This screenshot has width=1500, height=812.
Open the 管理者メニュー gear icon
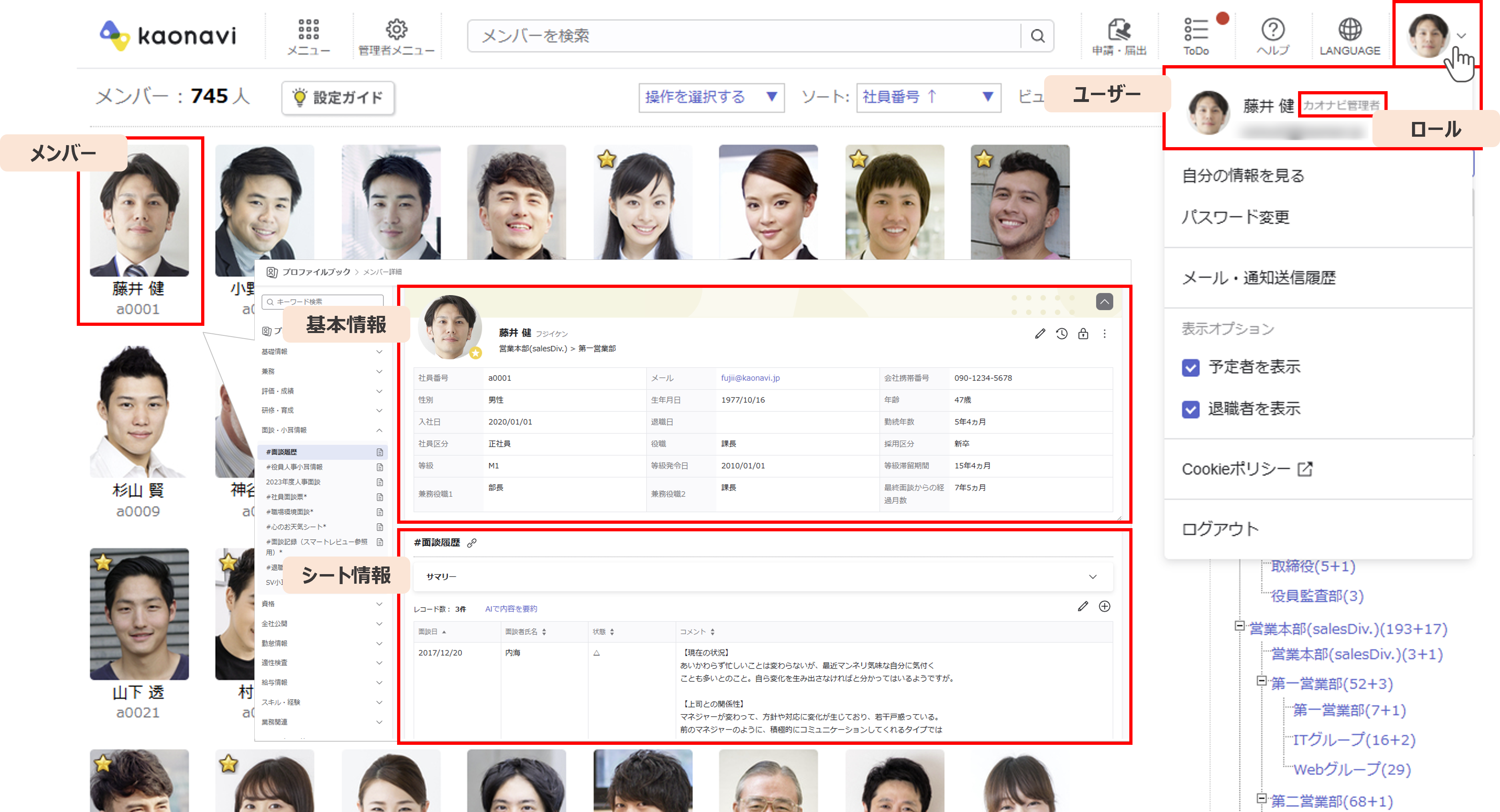click(396, 30)
